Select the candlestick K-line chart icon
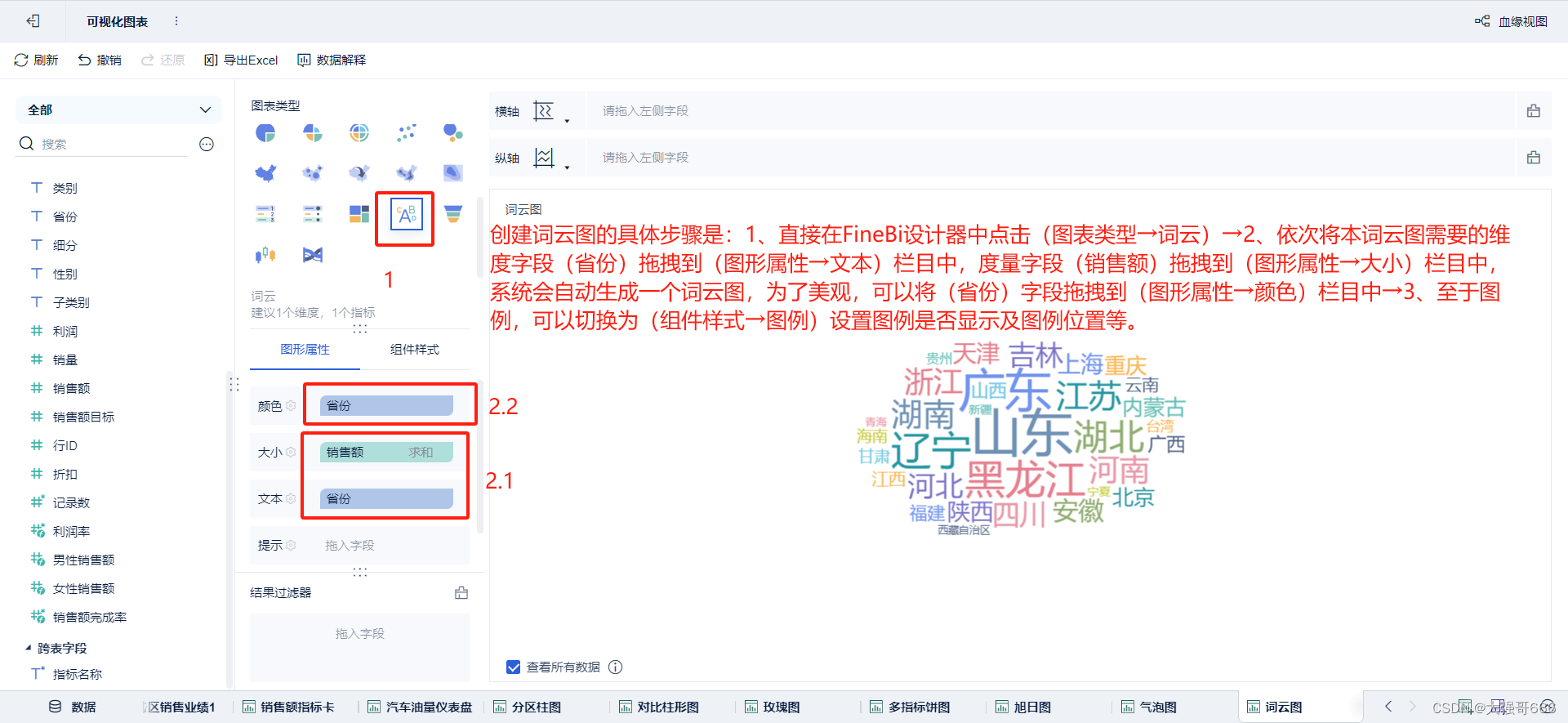Screen dimensions: 1568x723 coord(265,255)
